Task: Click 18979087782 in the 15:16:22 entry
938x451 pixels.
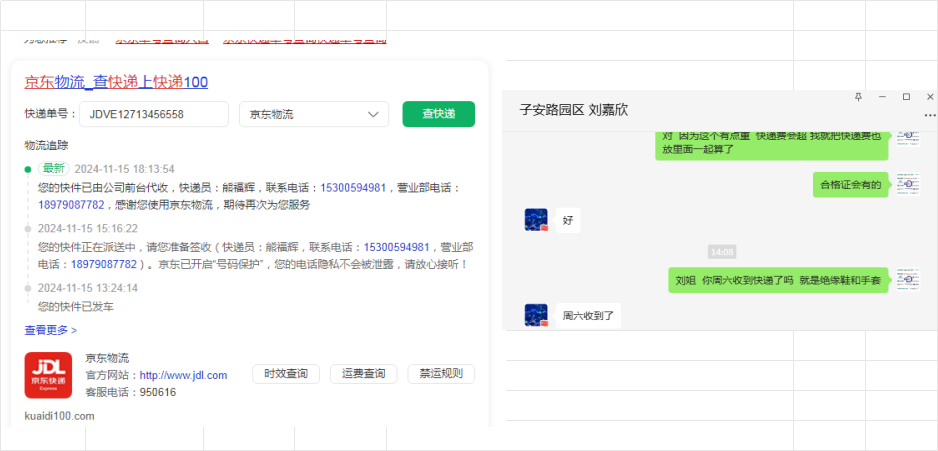Action: [x=104, y=264]
